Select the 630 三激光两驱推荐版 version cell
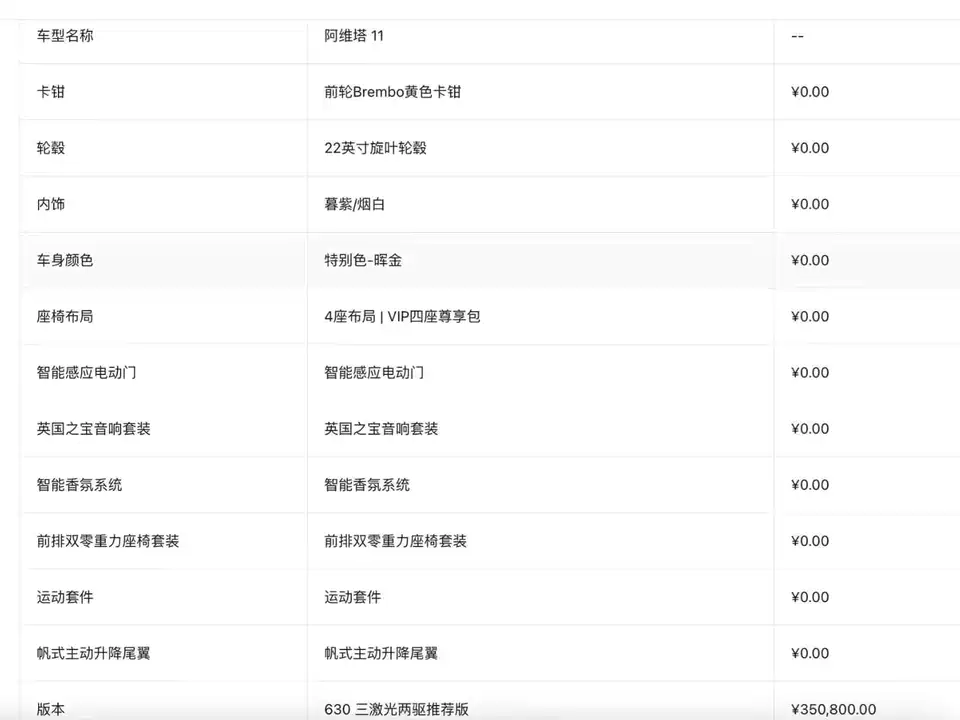Viewport: 960px width, 720px height. pos(396,709)
